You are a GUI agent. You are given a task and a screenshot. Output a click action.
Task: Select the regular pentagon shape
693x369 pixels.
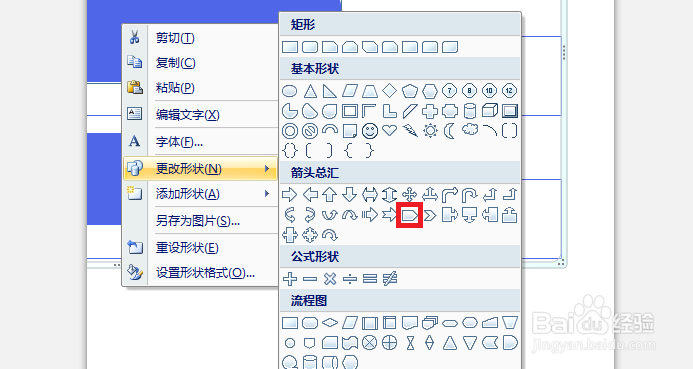tap(410, 91)
